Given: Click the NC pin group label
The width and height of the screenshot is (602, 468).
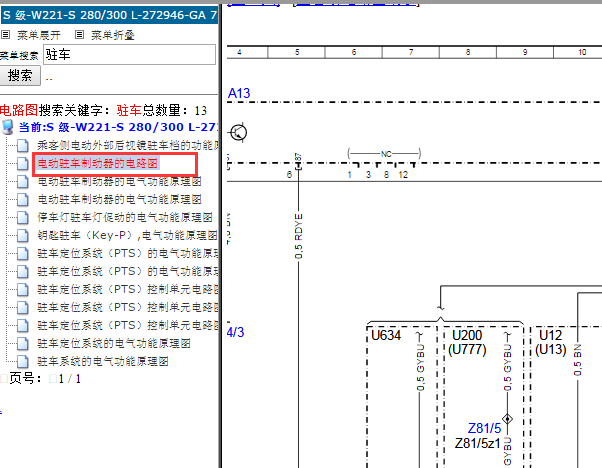Looking at the screenshot, I should 386,154.
